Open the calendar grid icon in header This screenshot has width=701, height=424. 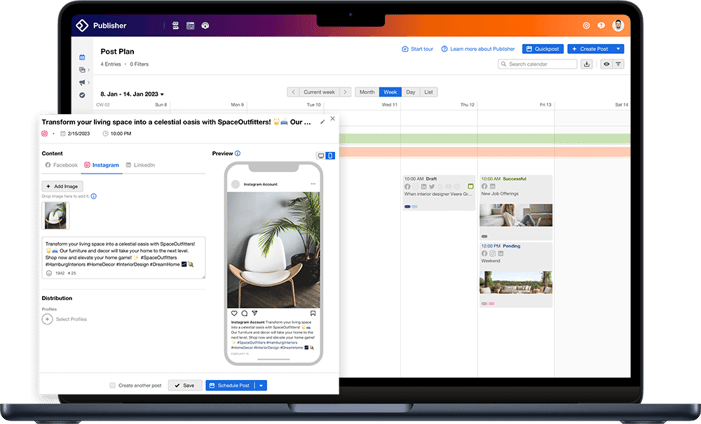[190, 25]
